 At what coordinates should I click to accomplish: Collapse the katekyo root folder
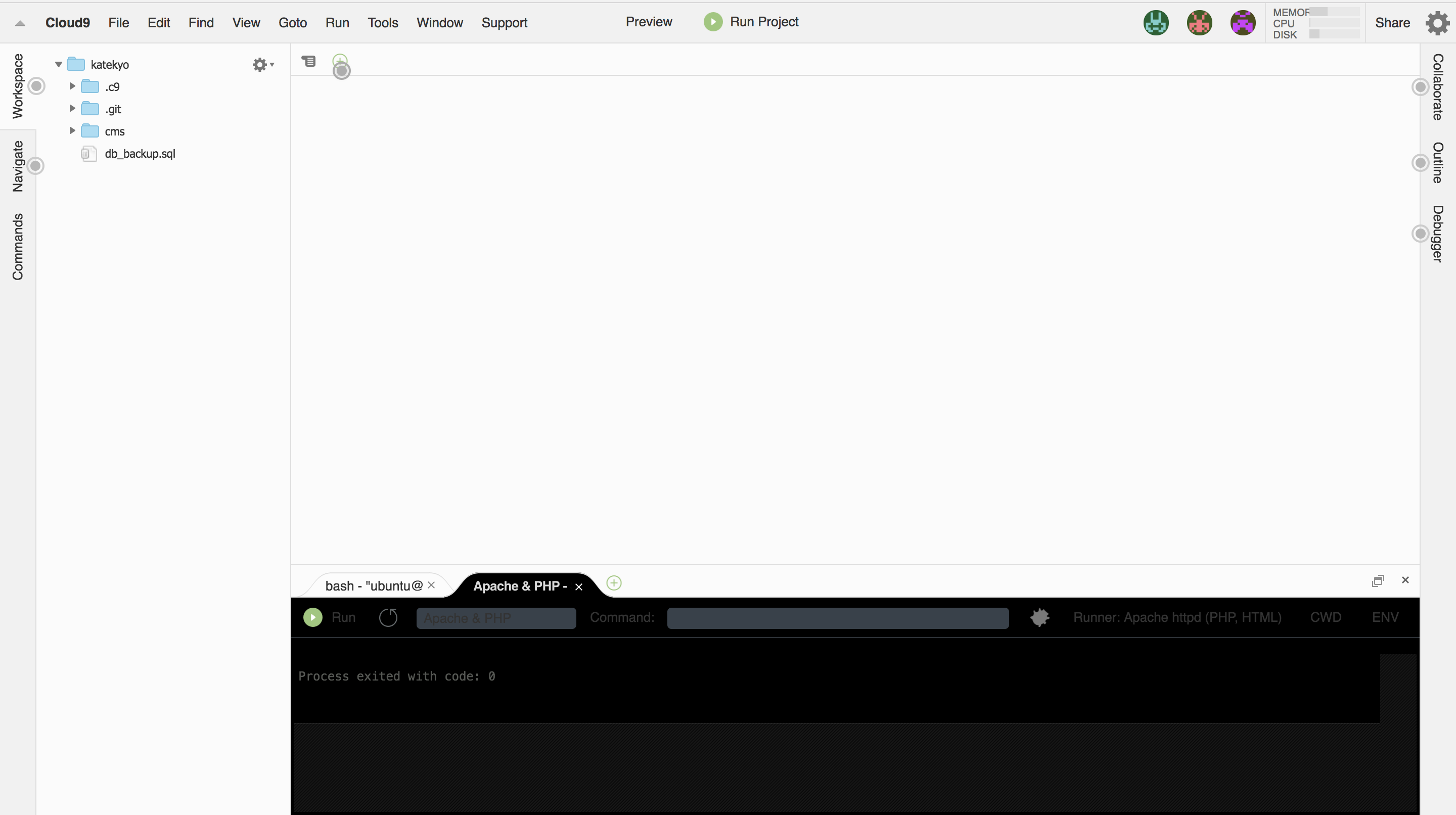point(58,64)
